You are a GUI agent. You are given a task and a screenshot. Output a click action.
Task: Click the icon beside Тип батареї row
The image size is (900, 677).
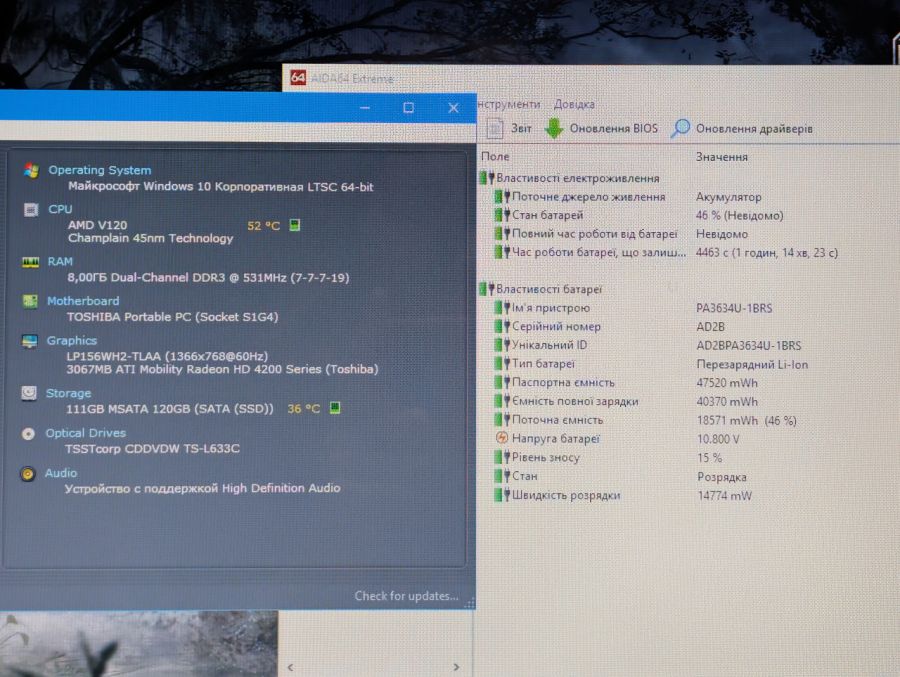coord(503,363)
